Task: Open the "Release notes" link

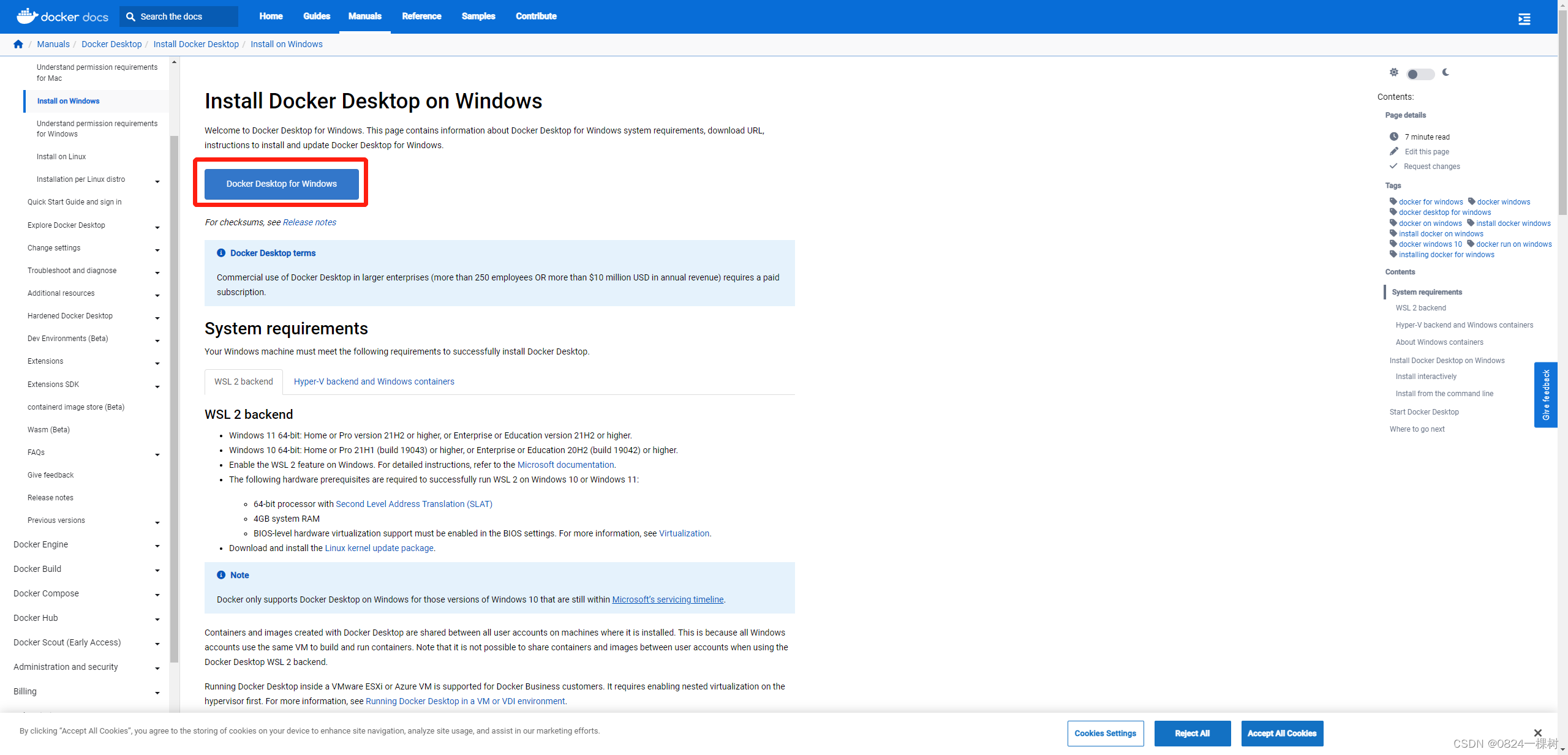Action: click(309, 222)
